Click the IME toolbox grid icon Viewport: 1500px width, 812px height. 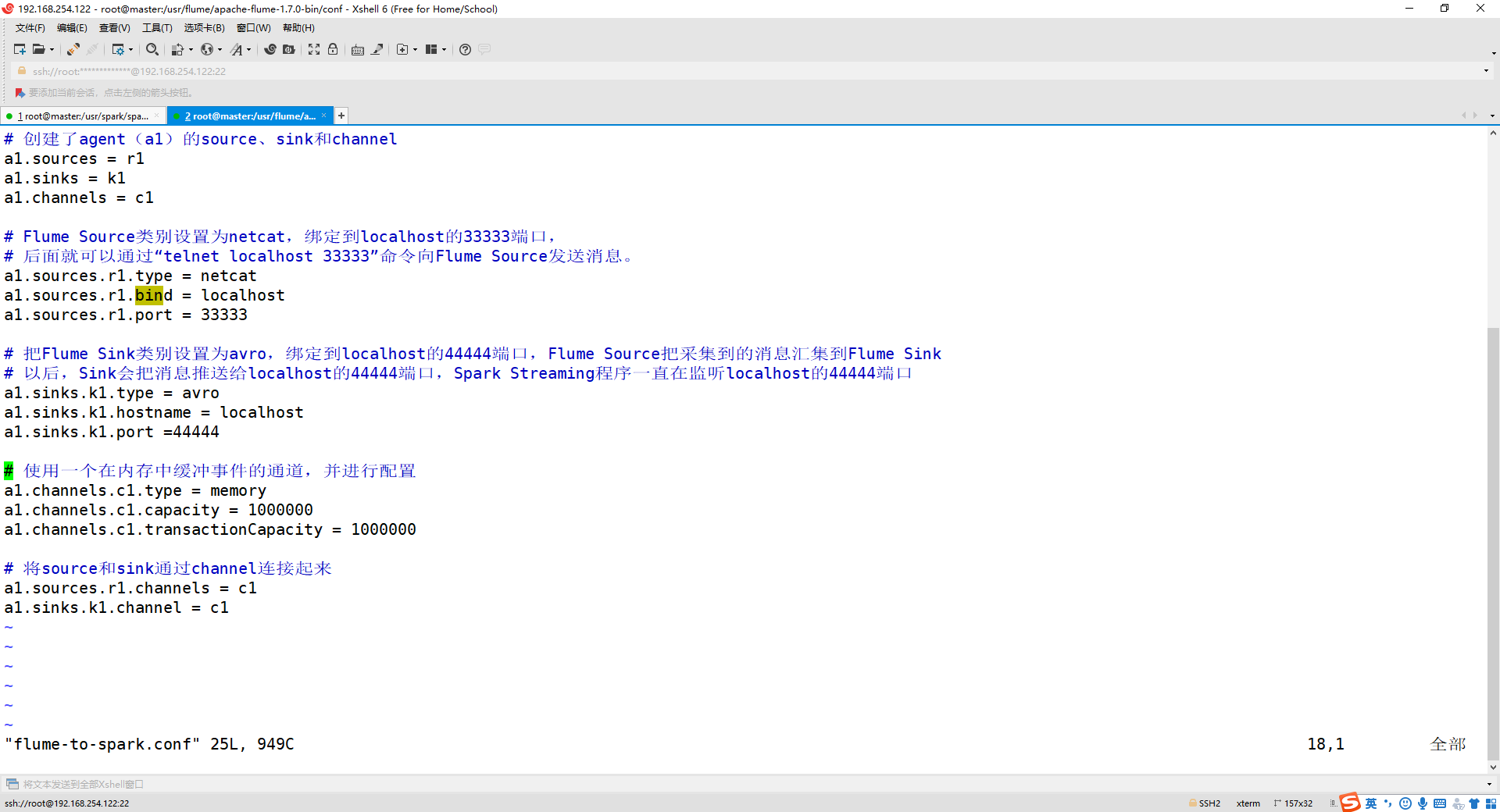coord(1491,803)
